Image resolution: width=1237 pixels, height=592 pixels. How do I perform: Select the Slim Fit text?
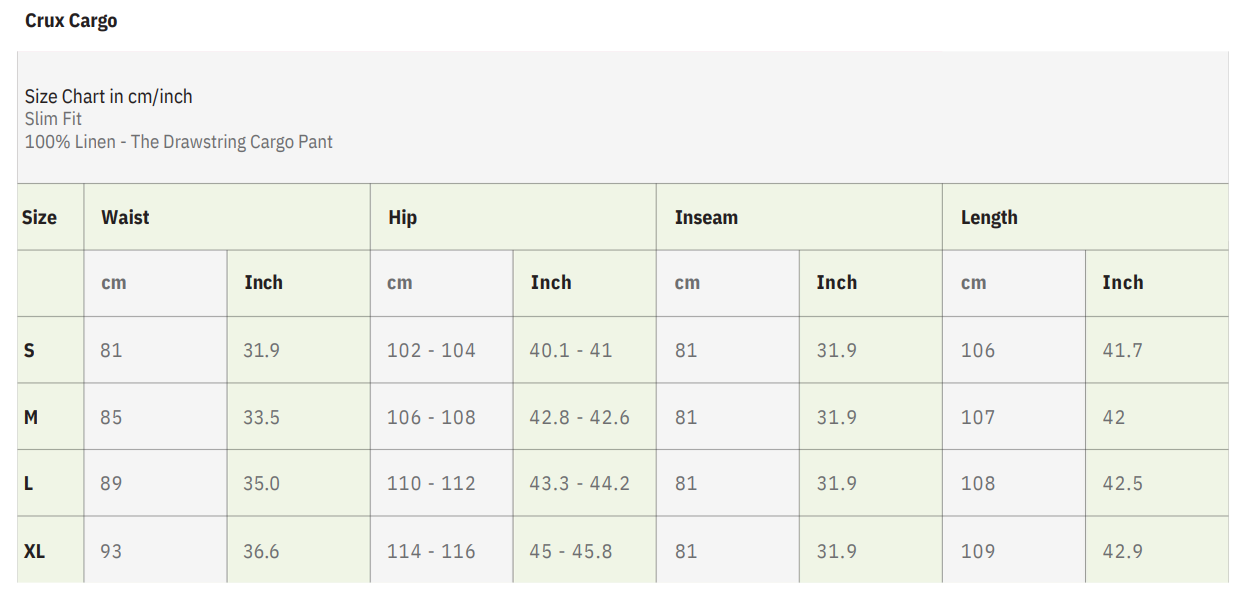pyautogui.click(x=53, y=119)
